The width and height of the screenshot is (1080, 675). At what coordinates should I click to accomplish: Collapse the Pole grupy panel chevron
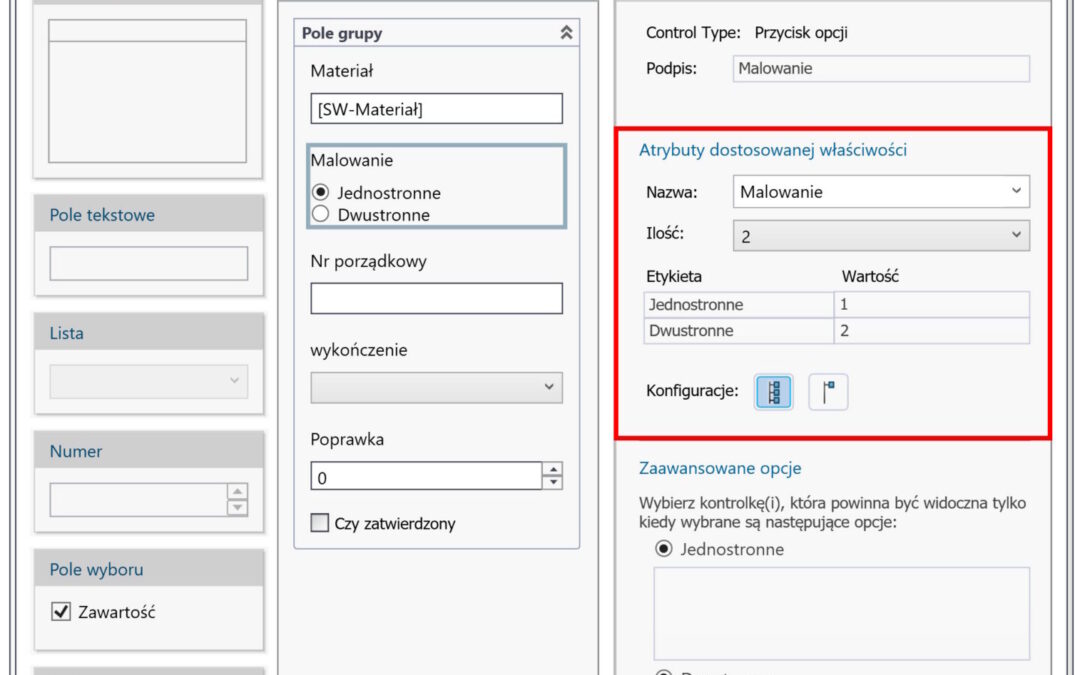(566, 33)
